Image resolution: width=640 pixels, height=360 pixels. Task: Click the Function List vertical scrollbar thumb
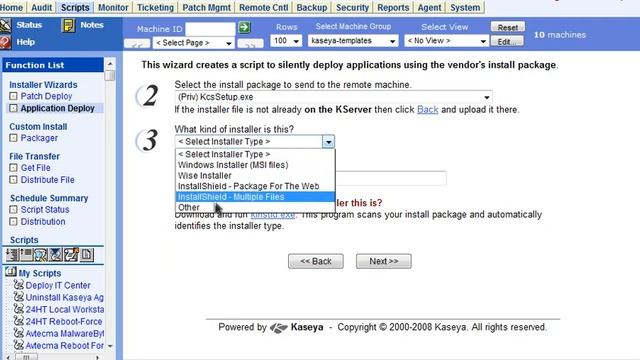pyautogui.click(x=110, y=76)
